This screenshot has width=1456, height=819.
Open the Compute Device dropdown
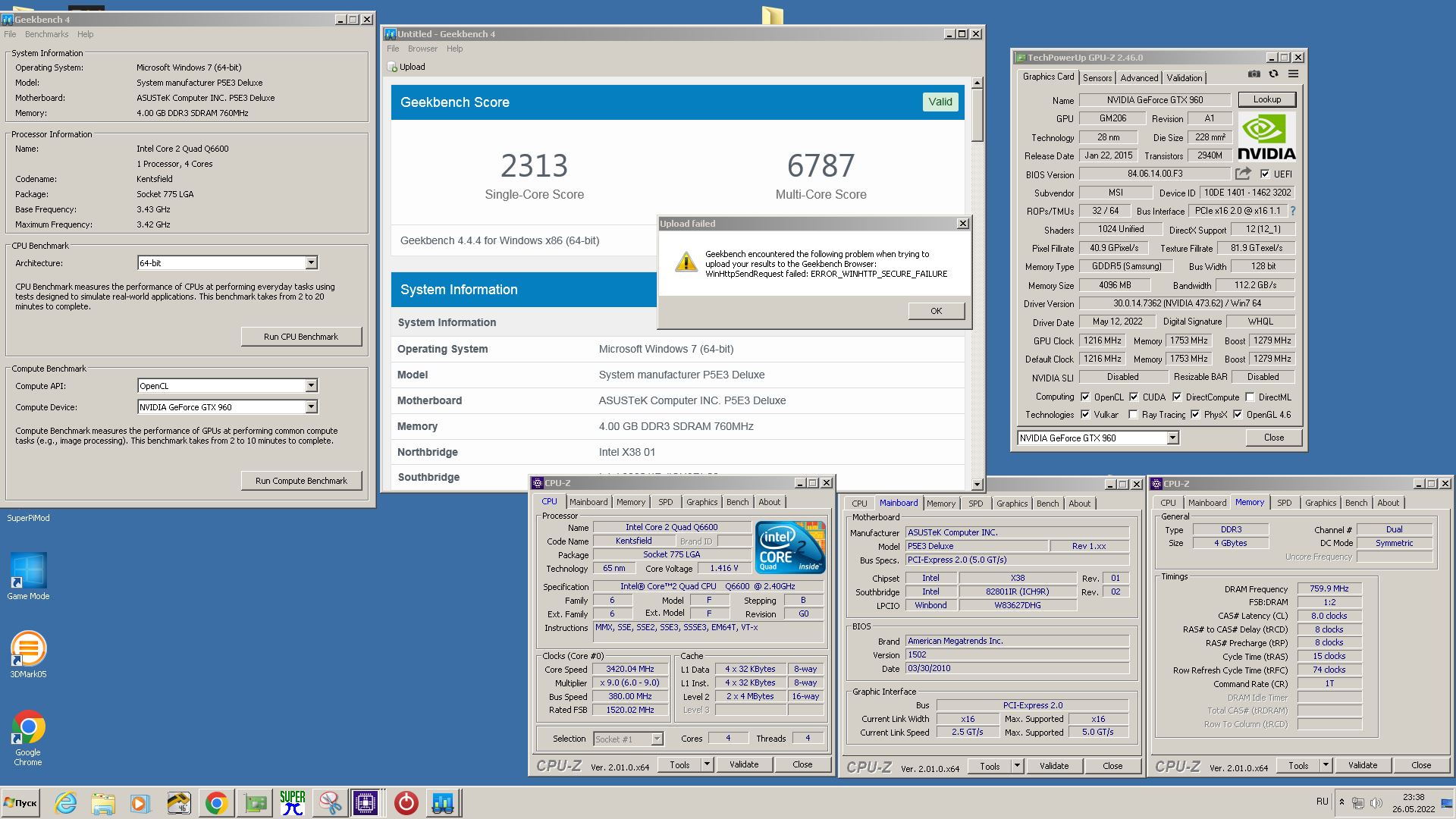pyautogui.click(x=311, y=407)
